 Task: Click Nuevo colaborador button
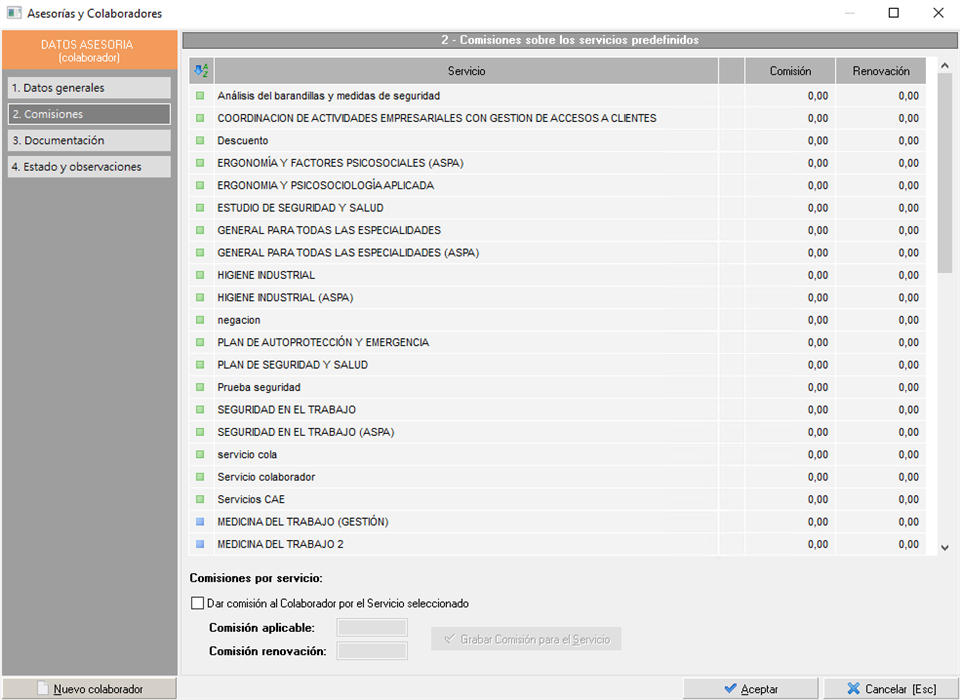point(89,689)
